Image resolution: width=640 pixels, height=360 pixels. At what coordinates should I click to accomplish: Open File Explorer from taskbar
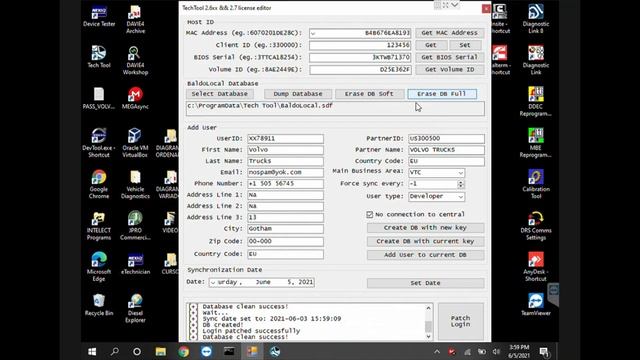point(160,351)
